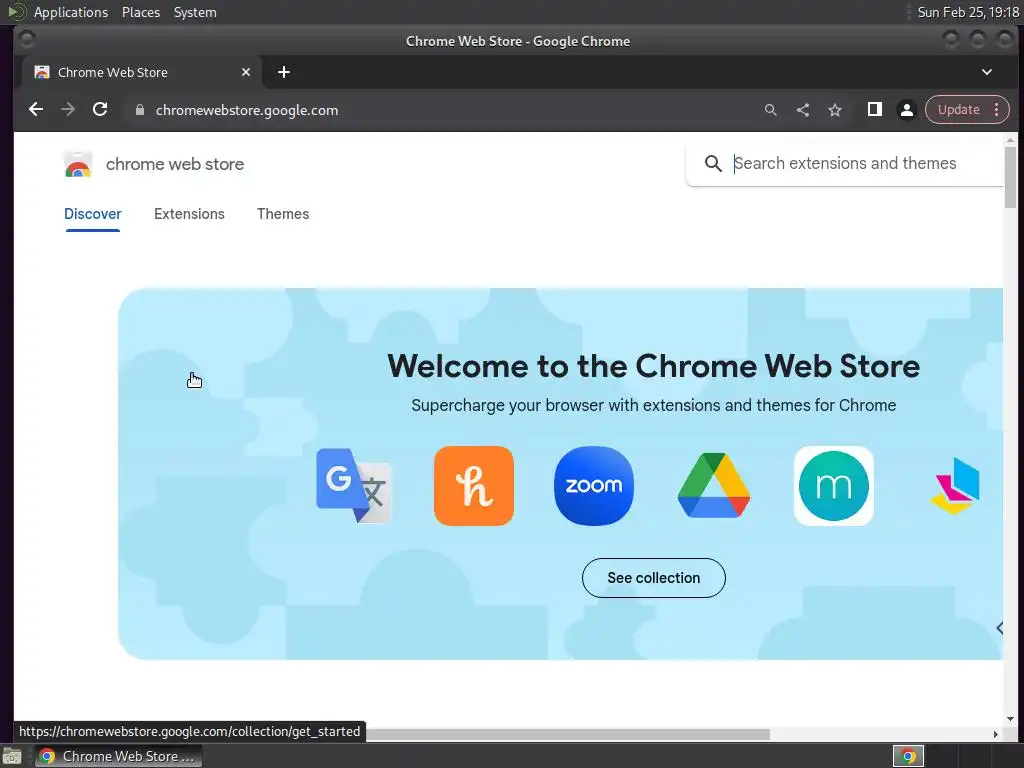Open the browser side panel

click(874, 110)
